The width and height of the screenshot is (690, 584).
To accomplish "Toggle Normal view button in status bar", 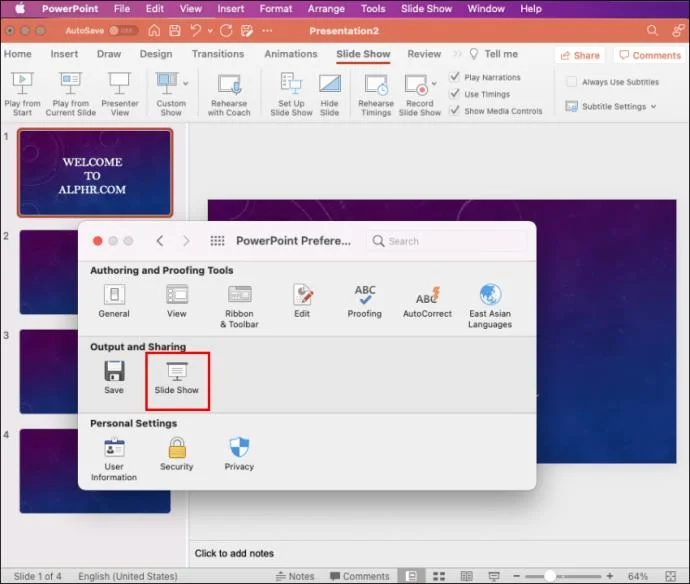I will pyautogui.click(x=411, y=576).
